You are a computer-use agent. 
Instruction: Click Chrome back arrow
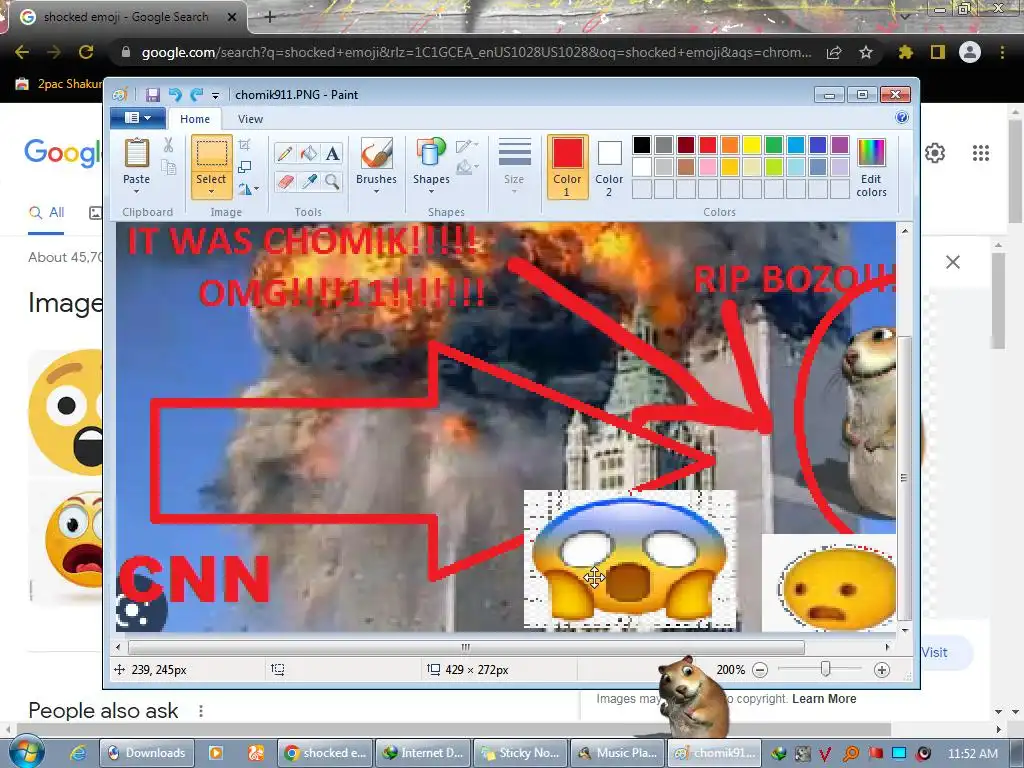point(22,52)
